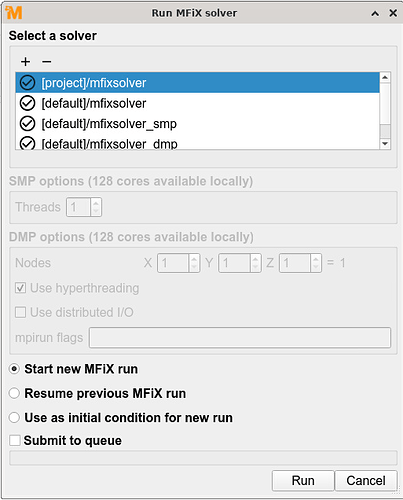This screenshot has width=403, height=500.
Task: Click the checkmark icon beside [project]/mfixsolver
Action: point(27,83)
